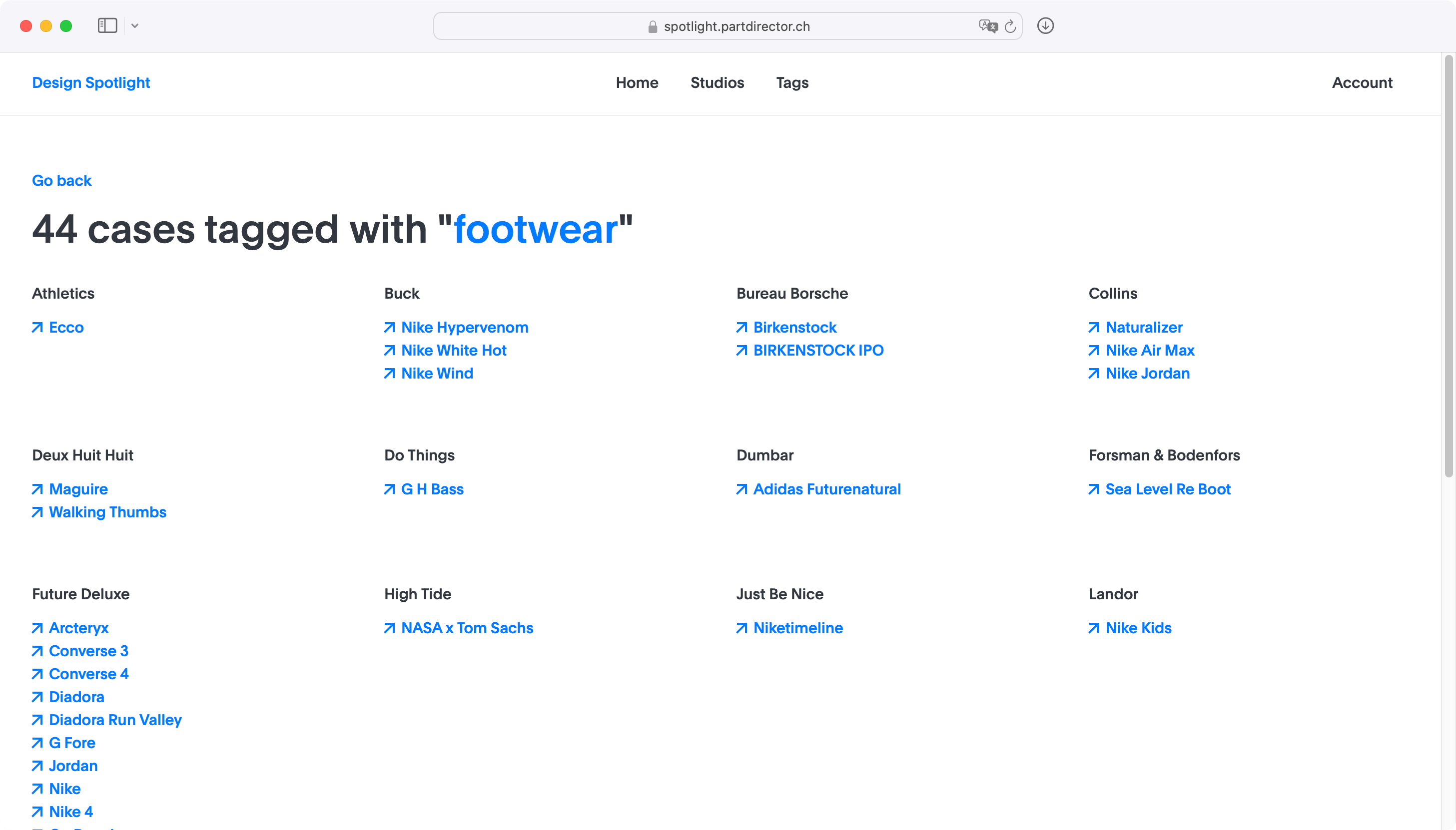Open the Studios nav item
This screenshot has height=830, width=1456.
717,83
